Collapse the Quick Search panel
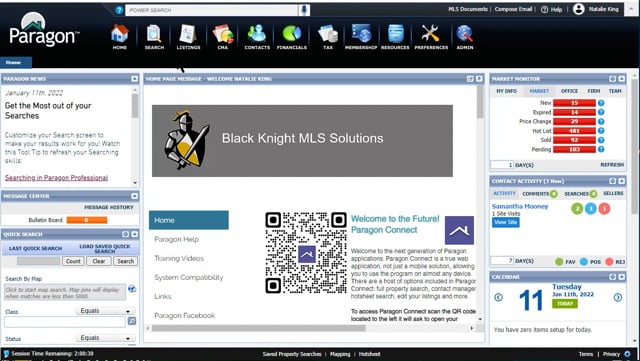640x361 pixels. coord(134,234)
